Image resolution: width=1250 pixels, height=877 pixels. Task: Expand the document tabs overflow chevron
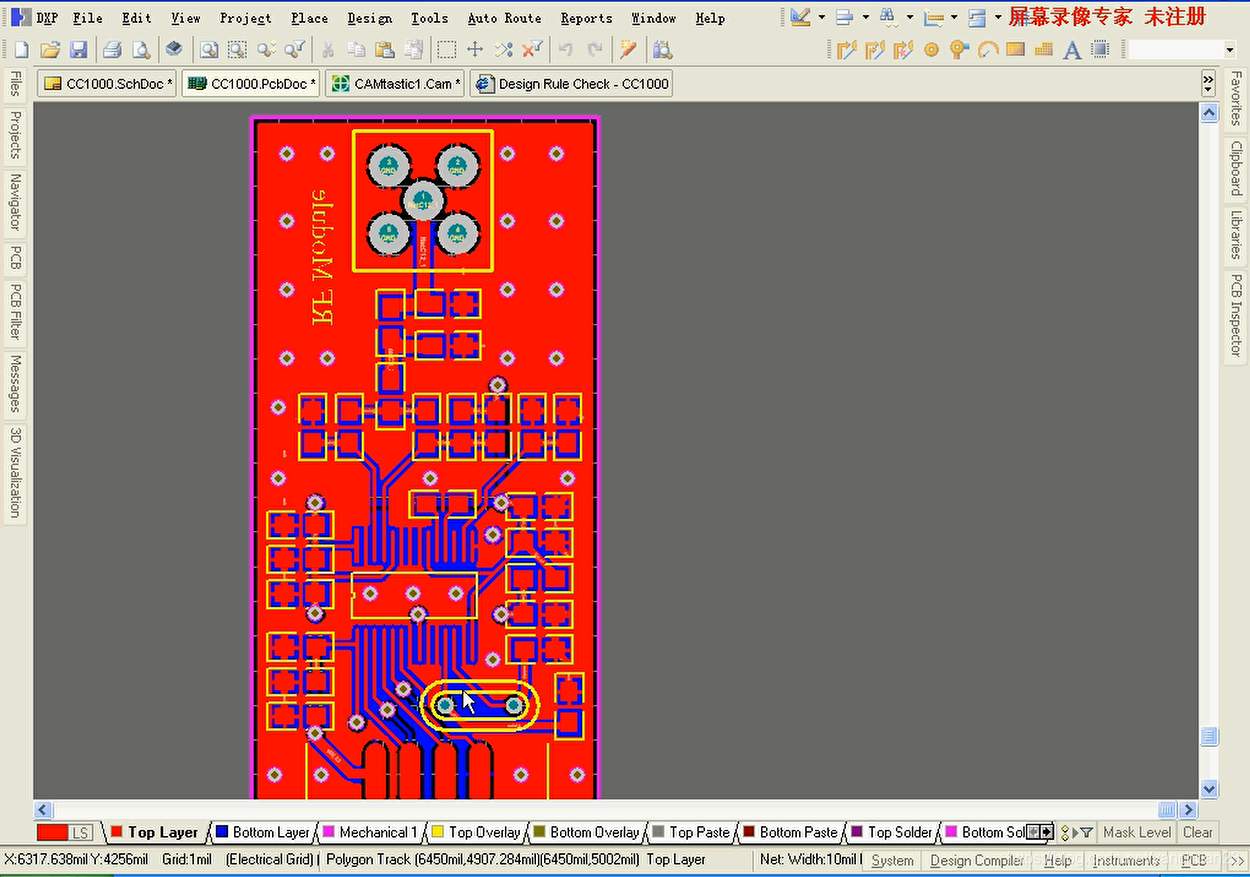point(1208,83)
